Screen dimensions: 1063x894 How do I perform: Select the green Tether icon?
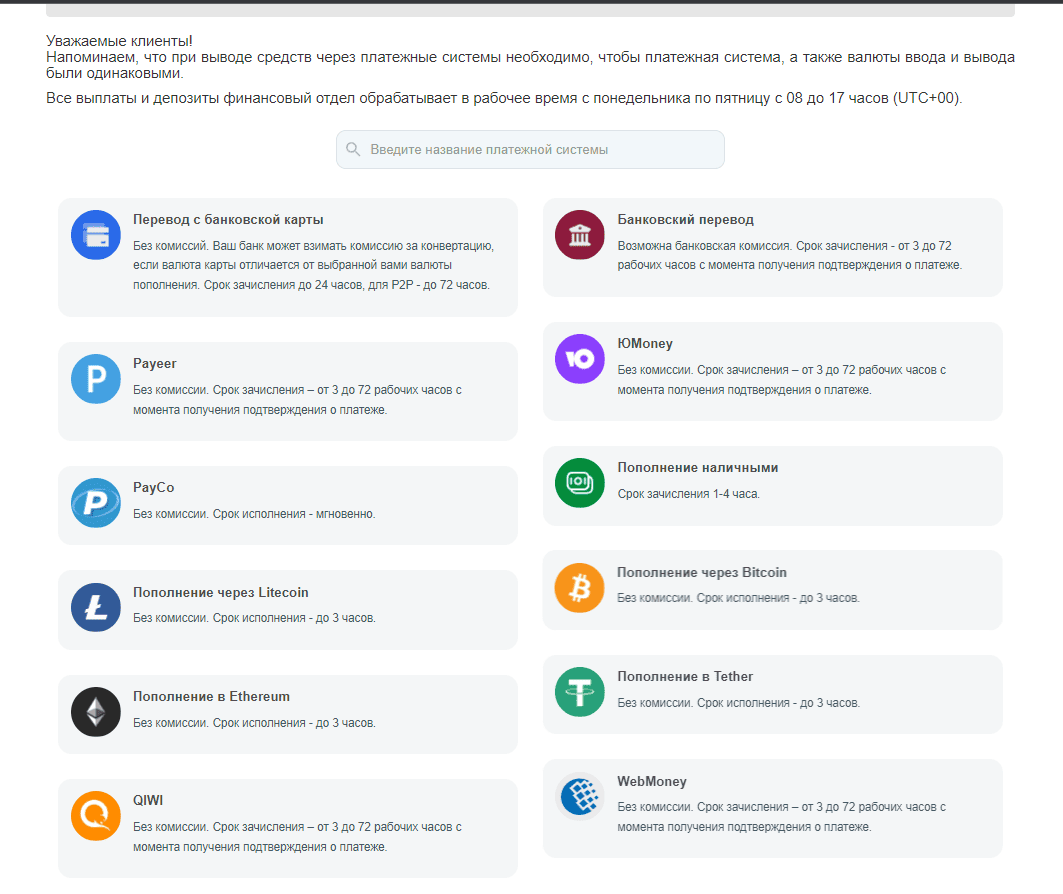pos(580,692)
